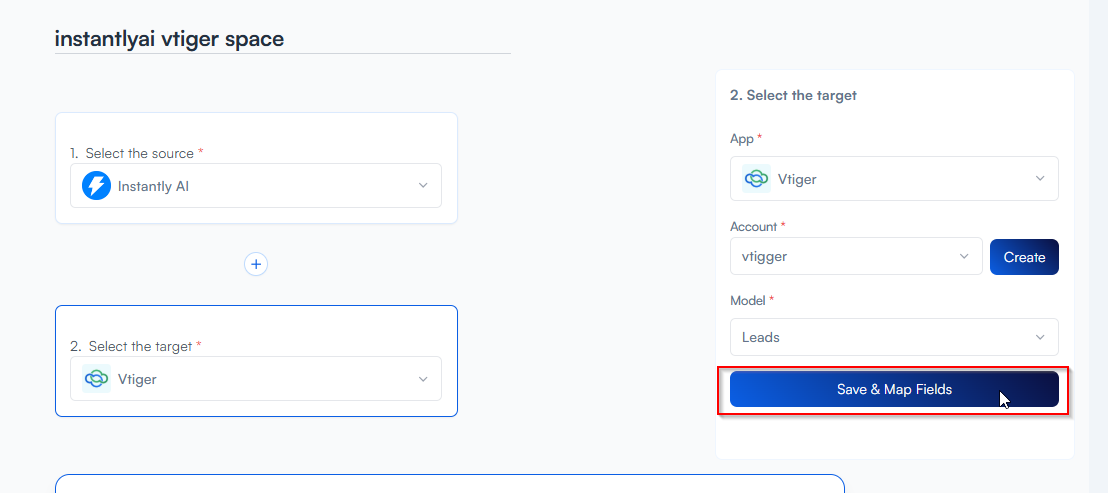Click the Vtiger logo in the App field
1108x493 pixels.
click(757, 179)
